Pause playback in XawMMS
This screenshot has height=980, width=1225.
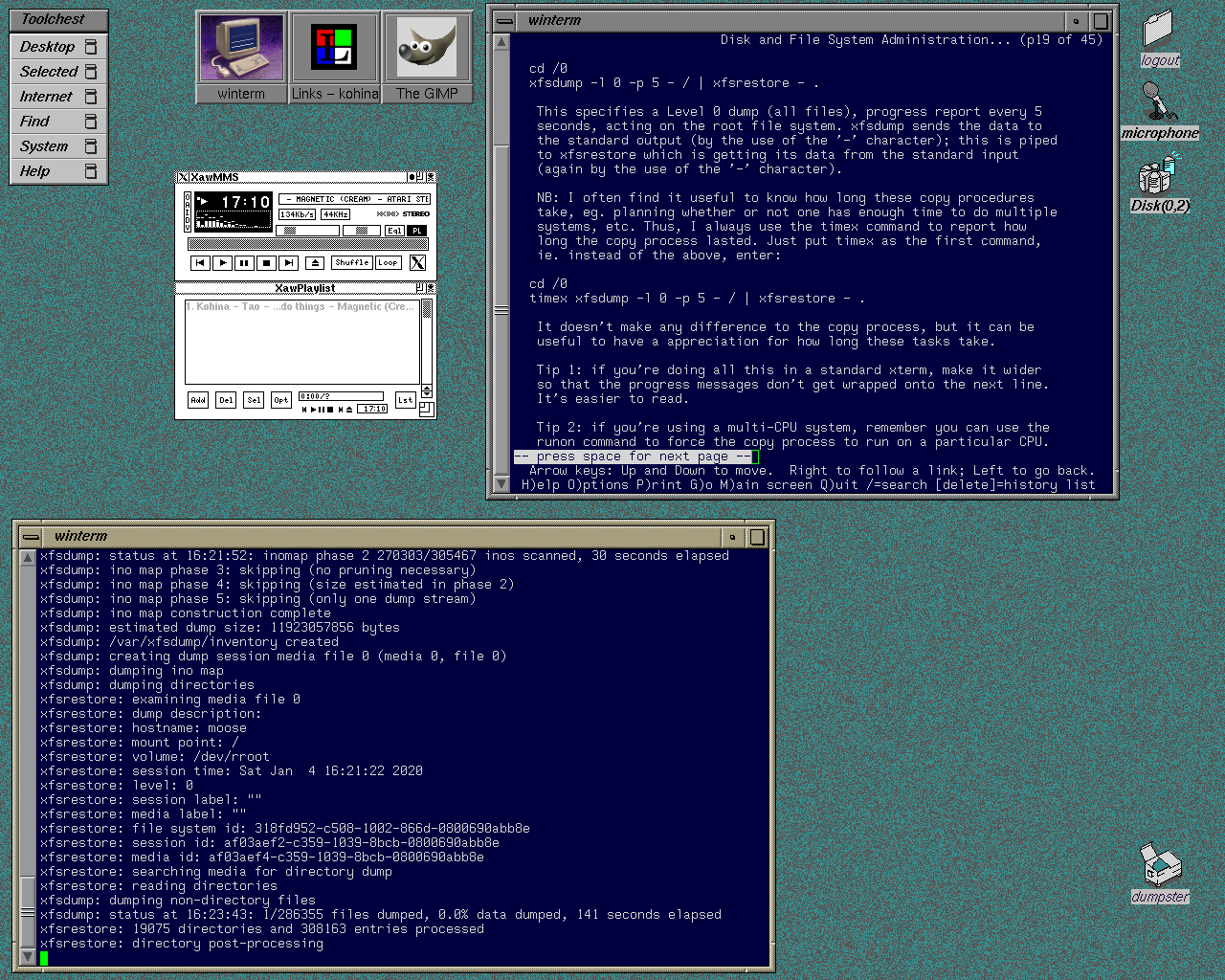coord(244,263)
